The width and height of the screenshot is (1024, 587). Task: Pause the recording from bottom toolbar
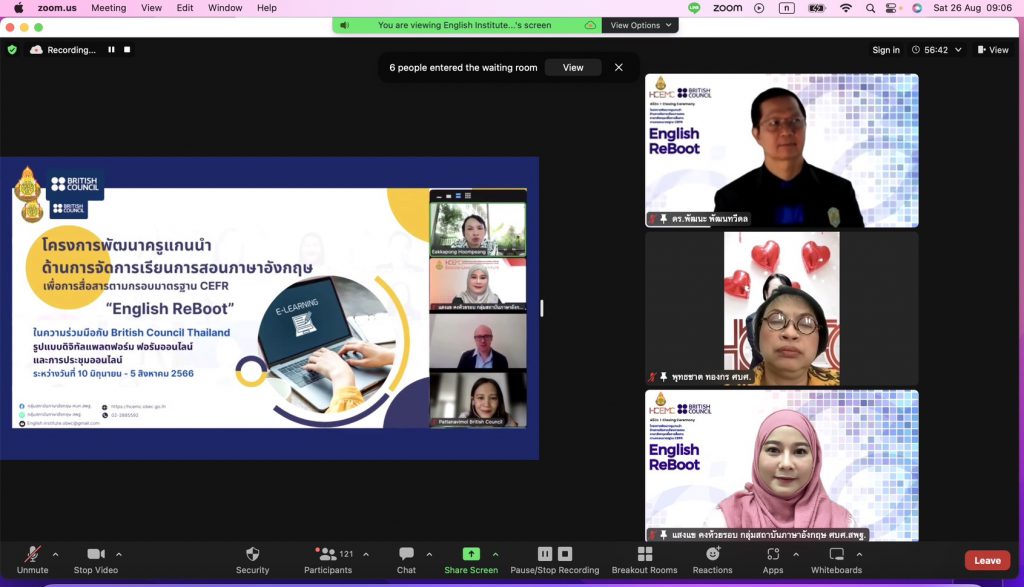point(545,554)
